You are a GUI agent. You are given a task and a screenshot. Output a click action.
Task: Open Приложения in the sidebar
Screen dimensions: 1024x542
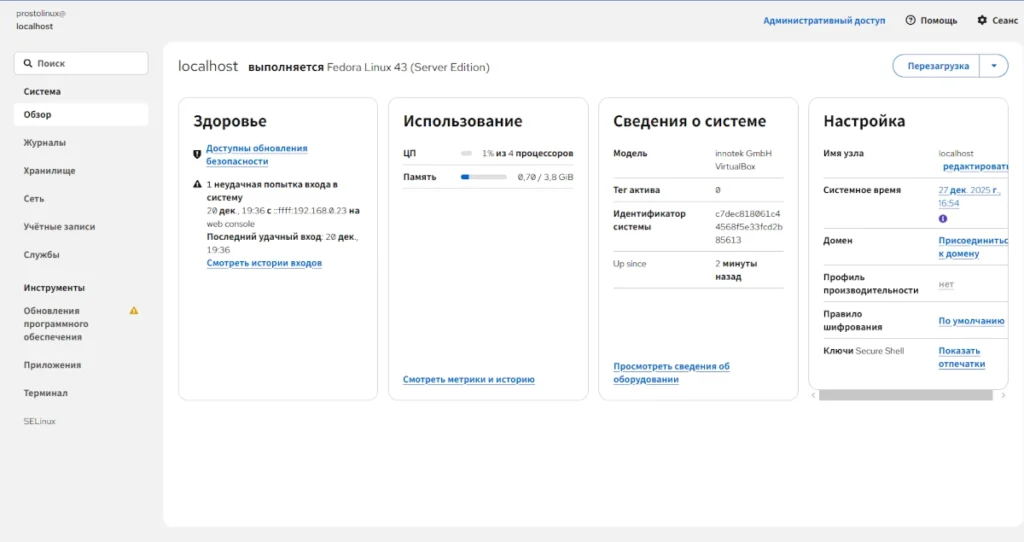pyautogui.click(x=81, y=365)
